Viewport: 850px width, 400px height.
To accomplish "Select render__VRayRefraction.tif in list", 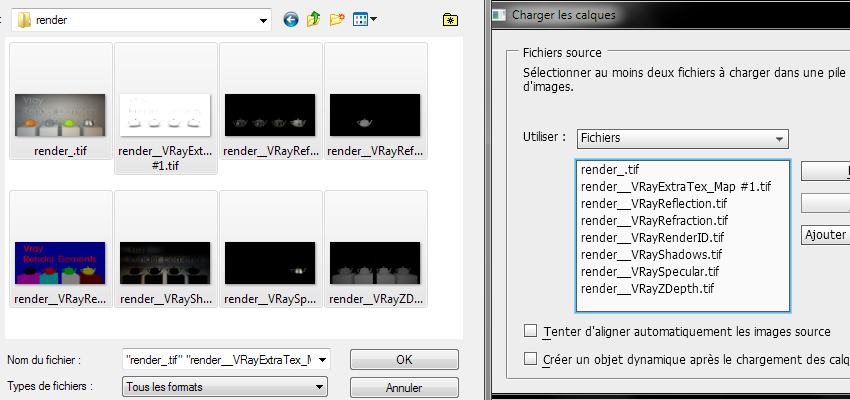I will [x=654, y=221].
